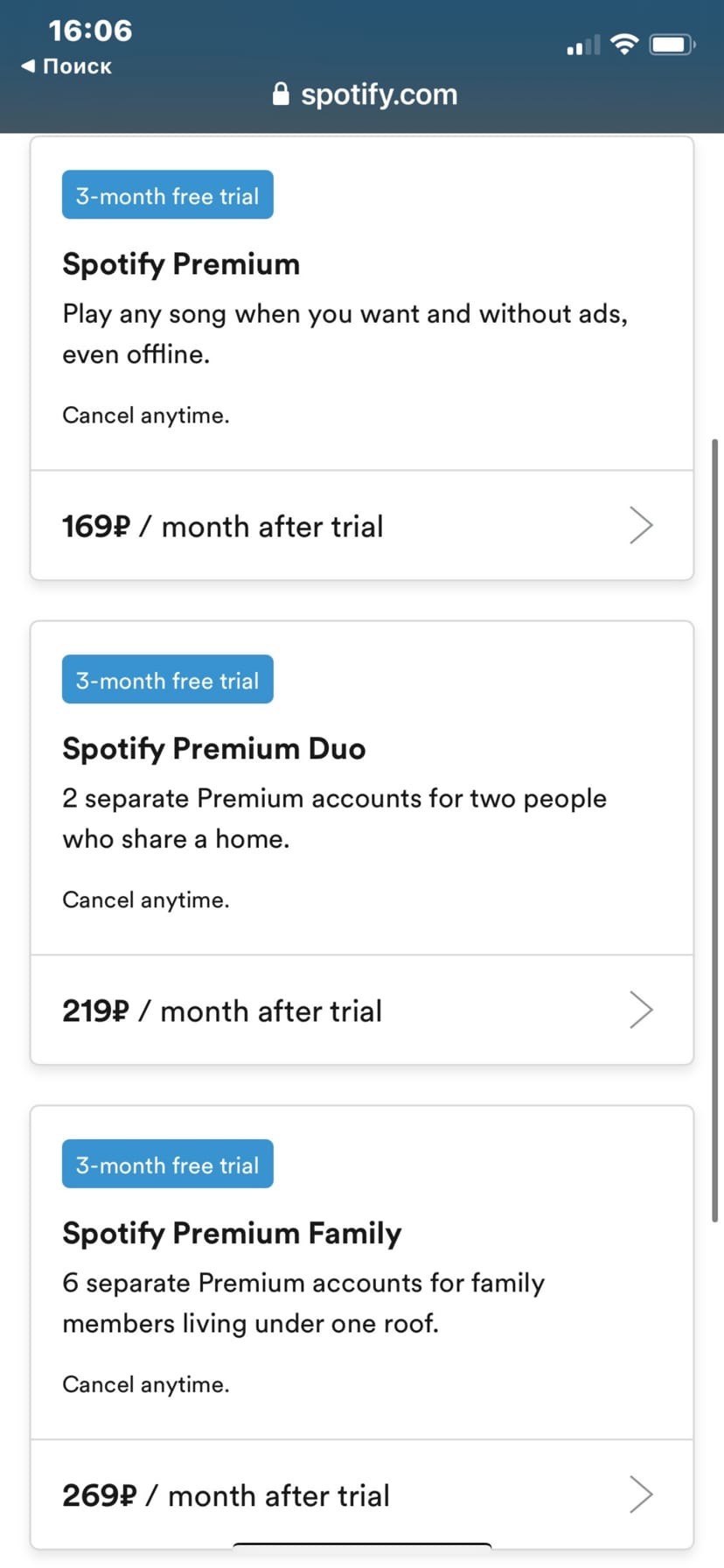Tap the padlock icon beside spotify.com
Image resolution: width=724 pixels, height=1568 pixels.
point(281,94)
